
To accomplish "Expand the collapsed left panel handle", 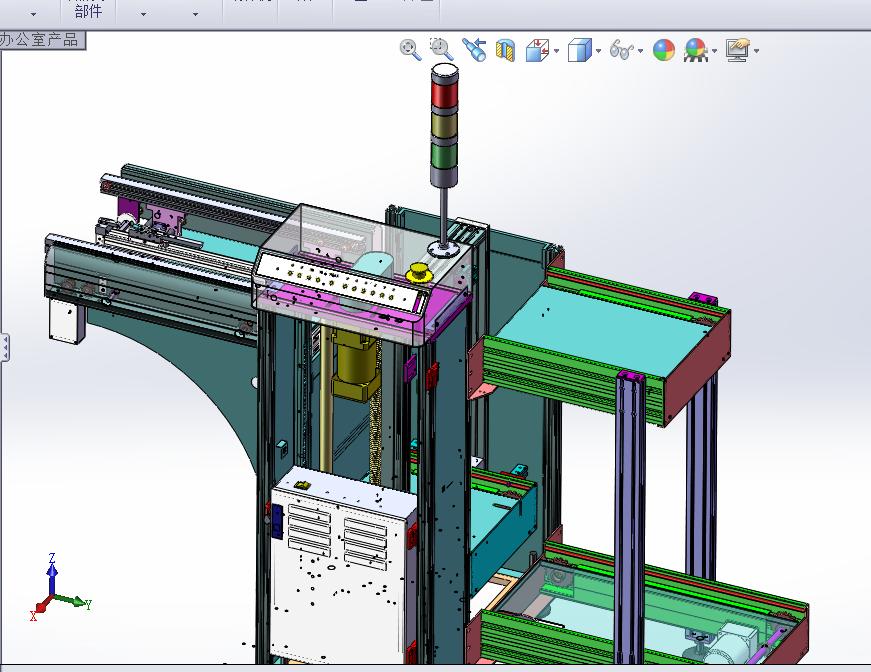I will (5, 347).
